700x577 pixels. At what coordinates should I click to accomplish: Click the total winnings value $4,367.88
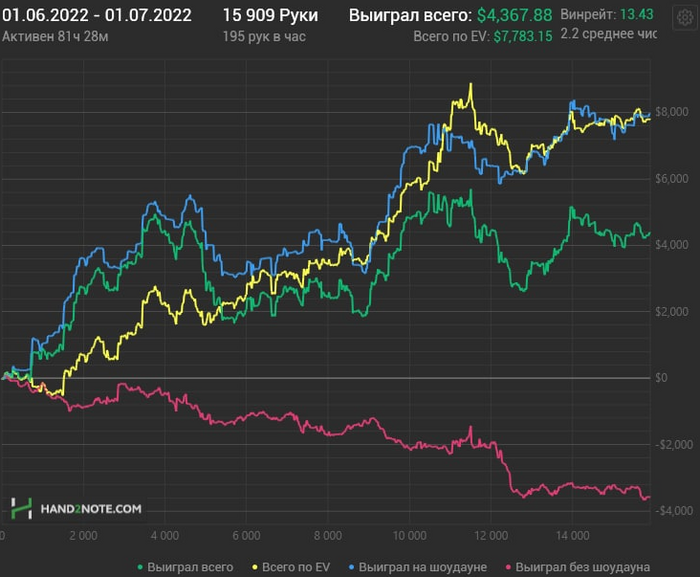click(514, 15)
